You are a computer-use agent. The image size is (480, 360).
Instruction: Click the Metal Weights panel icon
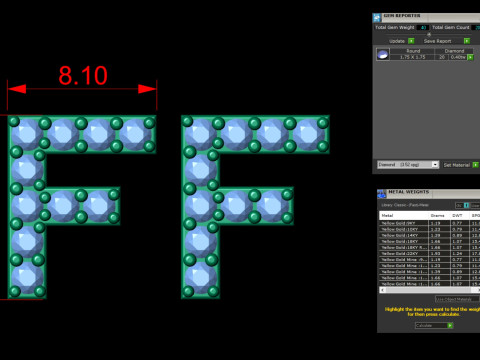[x=382, y=194]
